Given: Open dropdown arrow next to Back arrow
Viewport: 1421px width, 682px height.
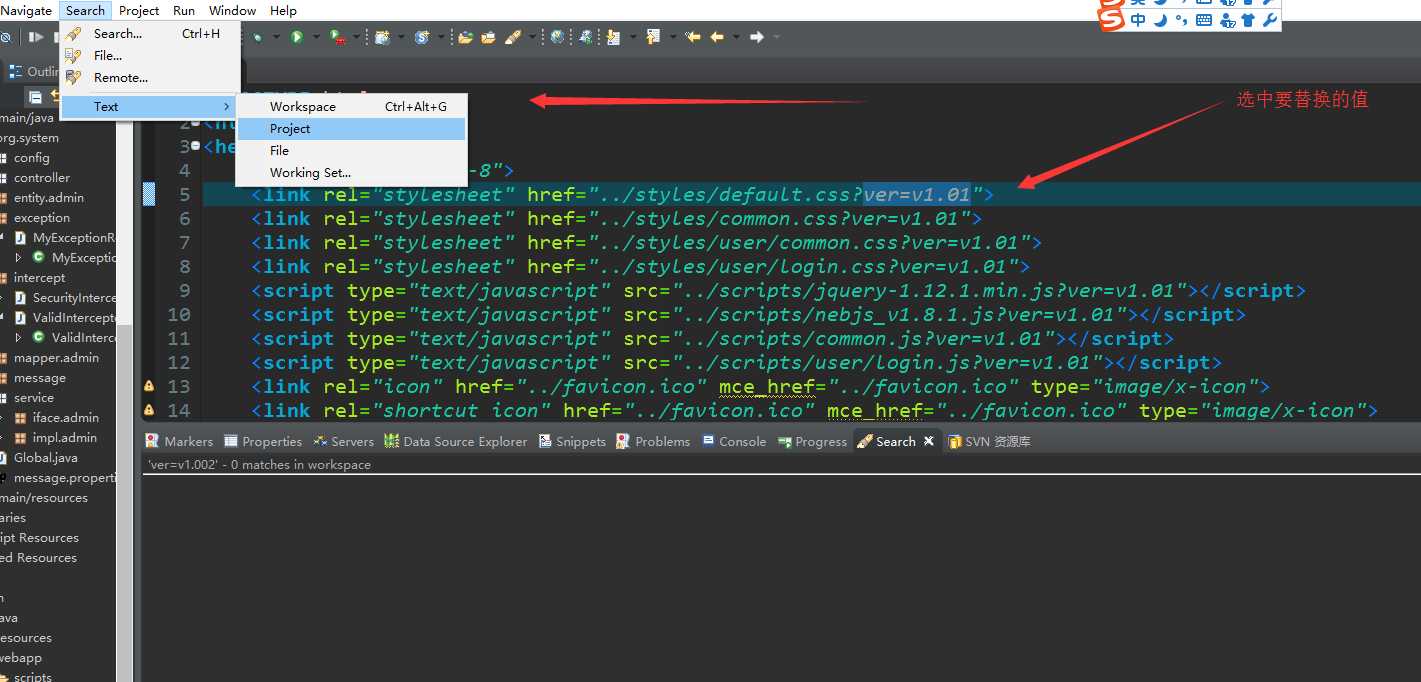Looking at the screenshot, I should [x=736, y=37].
